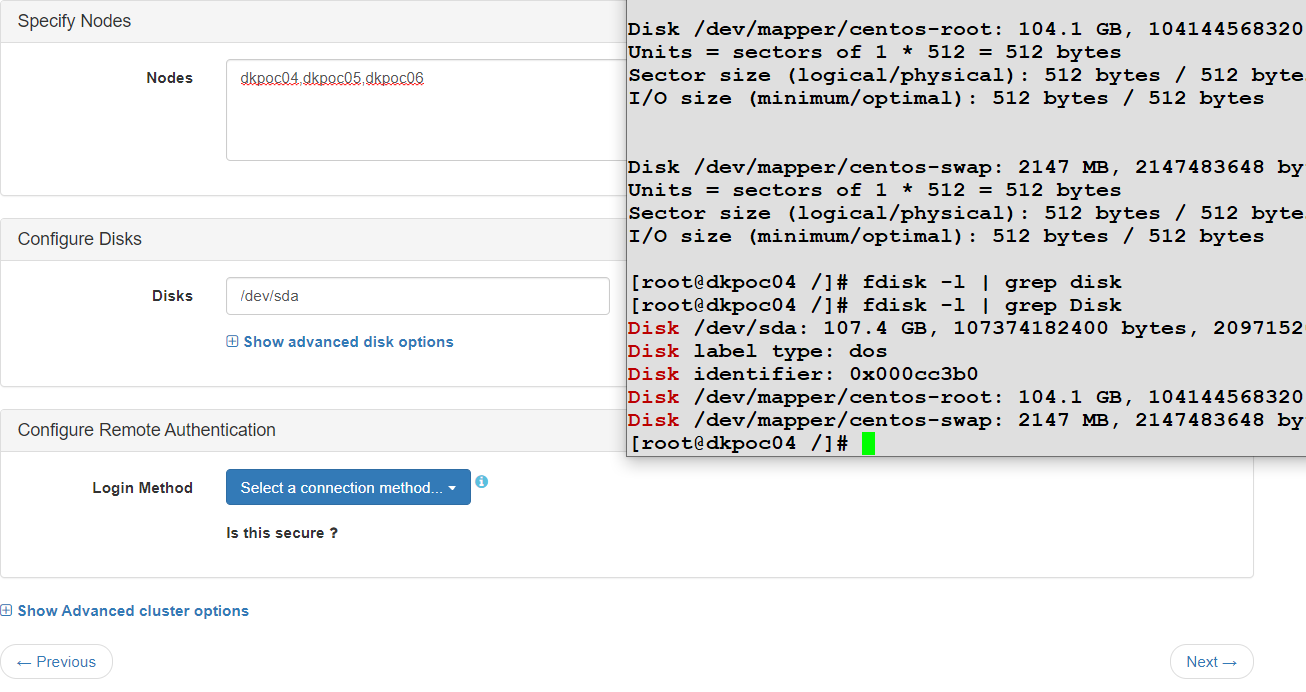This screenshot has height=692, width=1306.
Task: Expand the Advanced cluster options section
Action: 127,610
